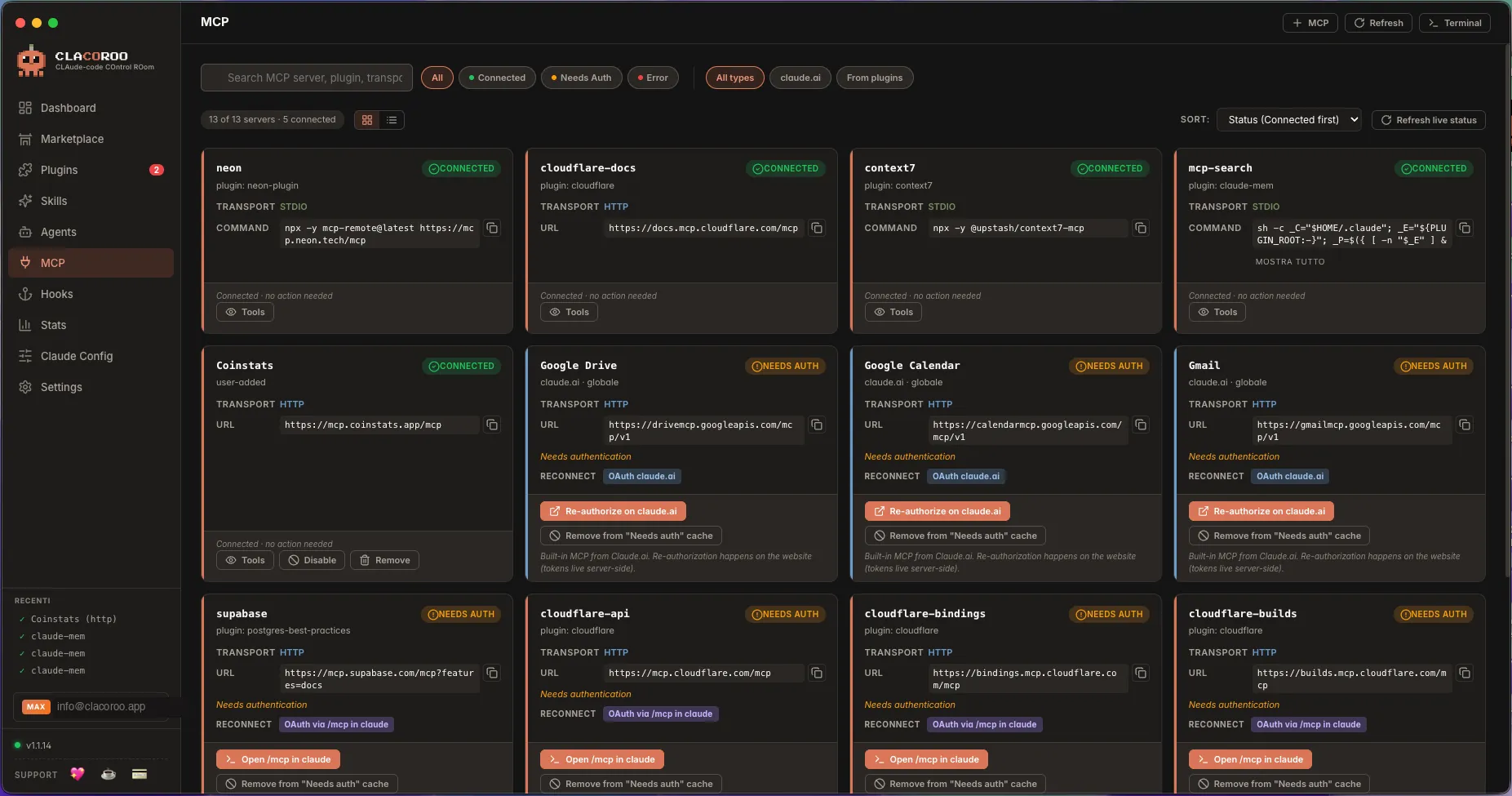Re-authorize Google Drive on claude.ai
The width and height of the screenshot is (1512, 796).
tap(613, 511)
